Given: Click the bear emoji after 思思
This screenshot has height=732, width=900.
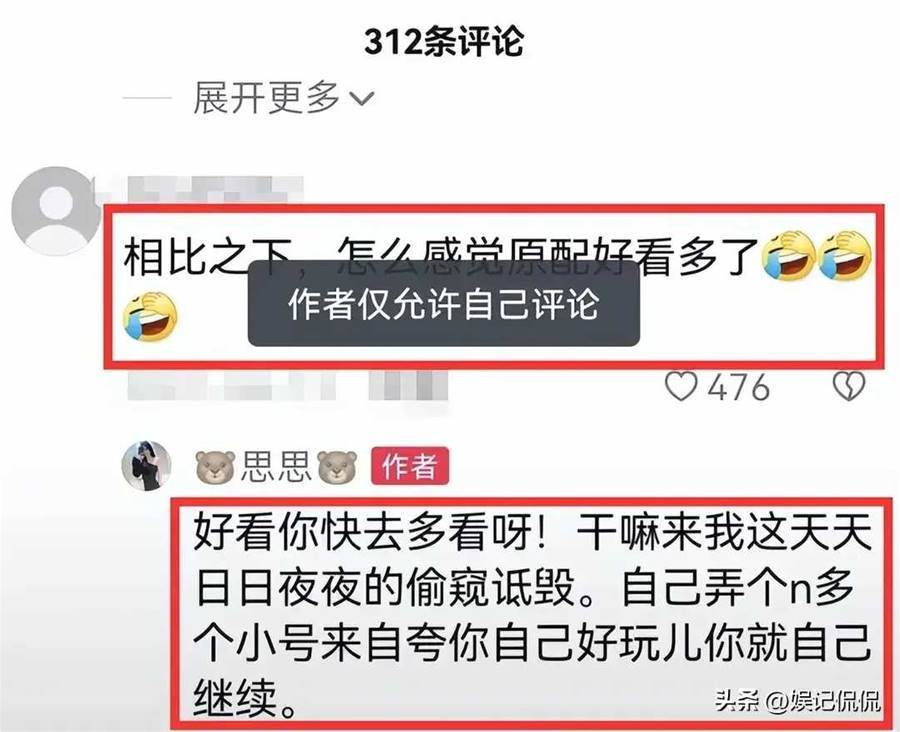Looking at the screenshot, I should click(x=338, y=466).
